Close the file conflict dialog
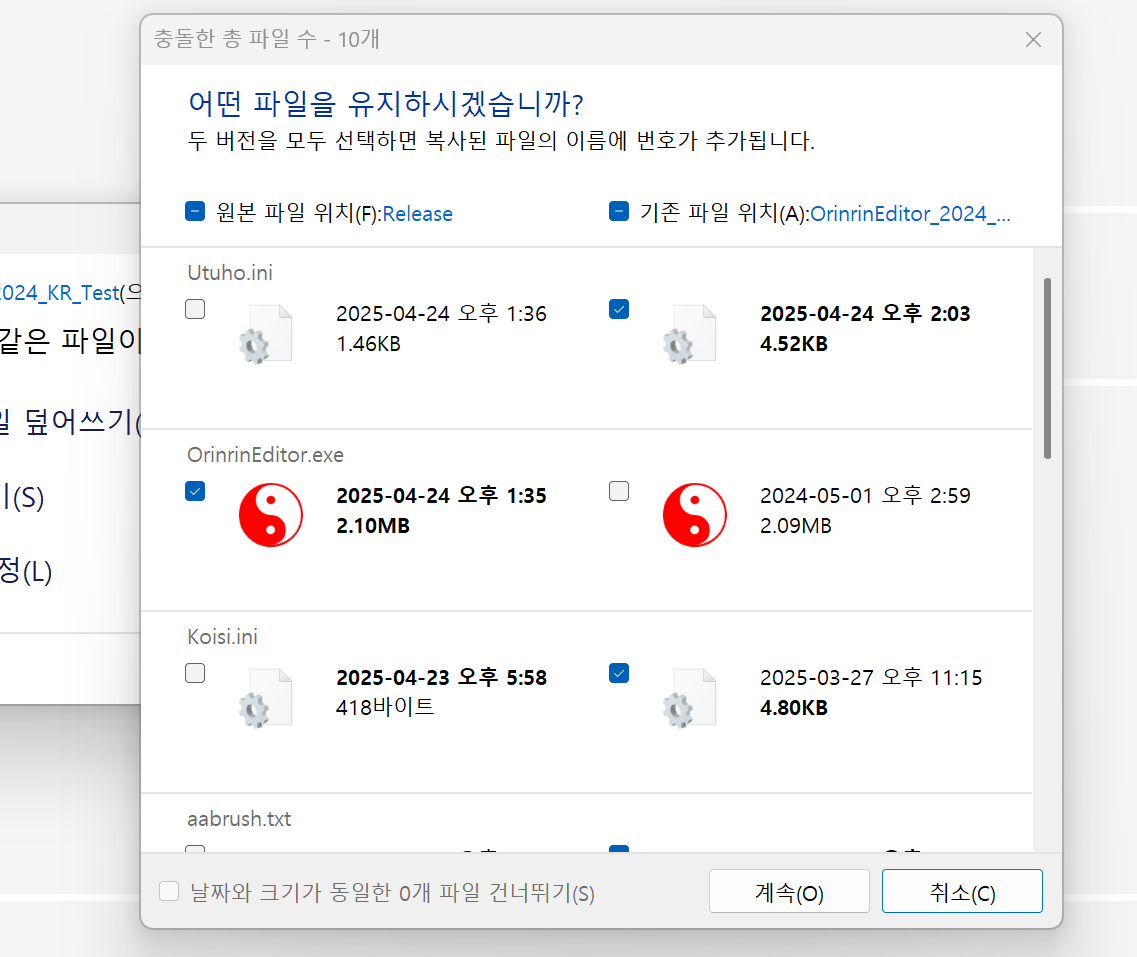The height and width of the screenshot is (957, 1137). click(1033, 40)
